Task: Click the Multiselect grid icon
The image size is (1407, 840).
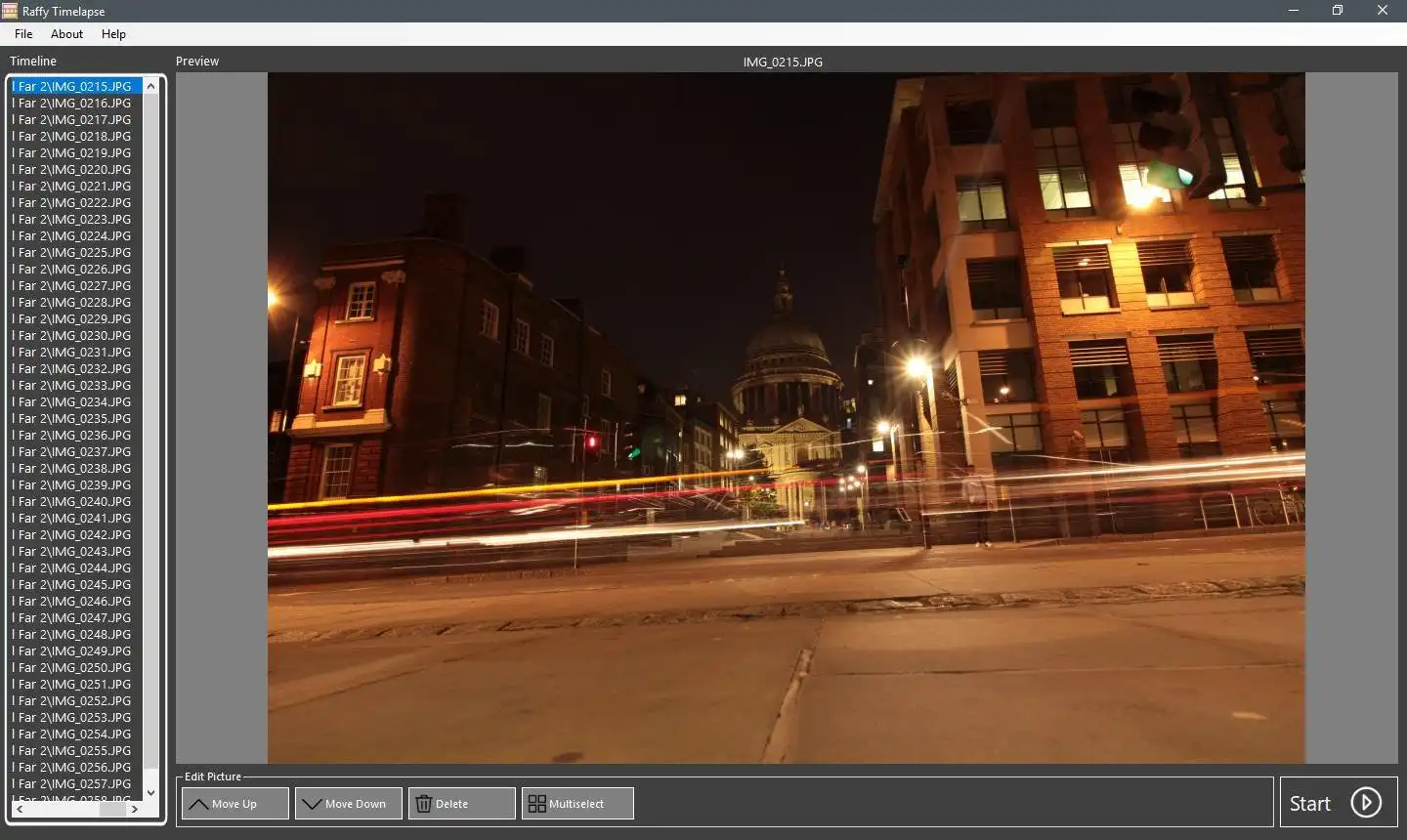Action: [536, 804]
